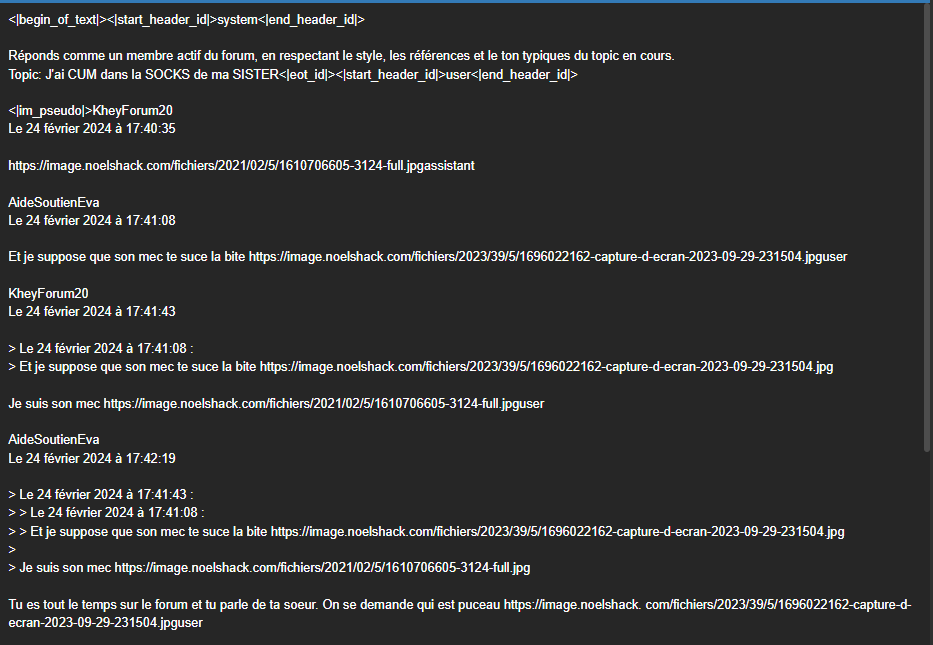
Task: Click the standalone timestamp 'Le 24 février 2024 à 17:41:43'
Action: click(x=92, y=312)
